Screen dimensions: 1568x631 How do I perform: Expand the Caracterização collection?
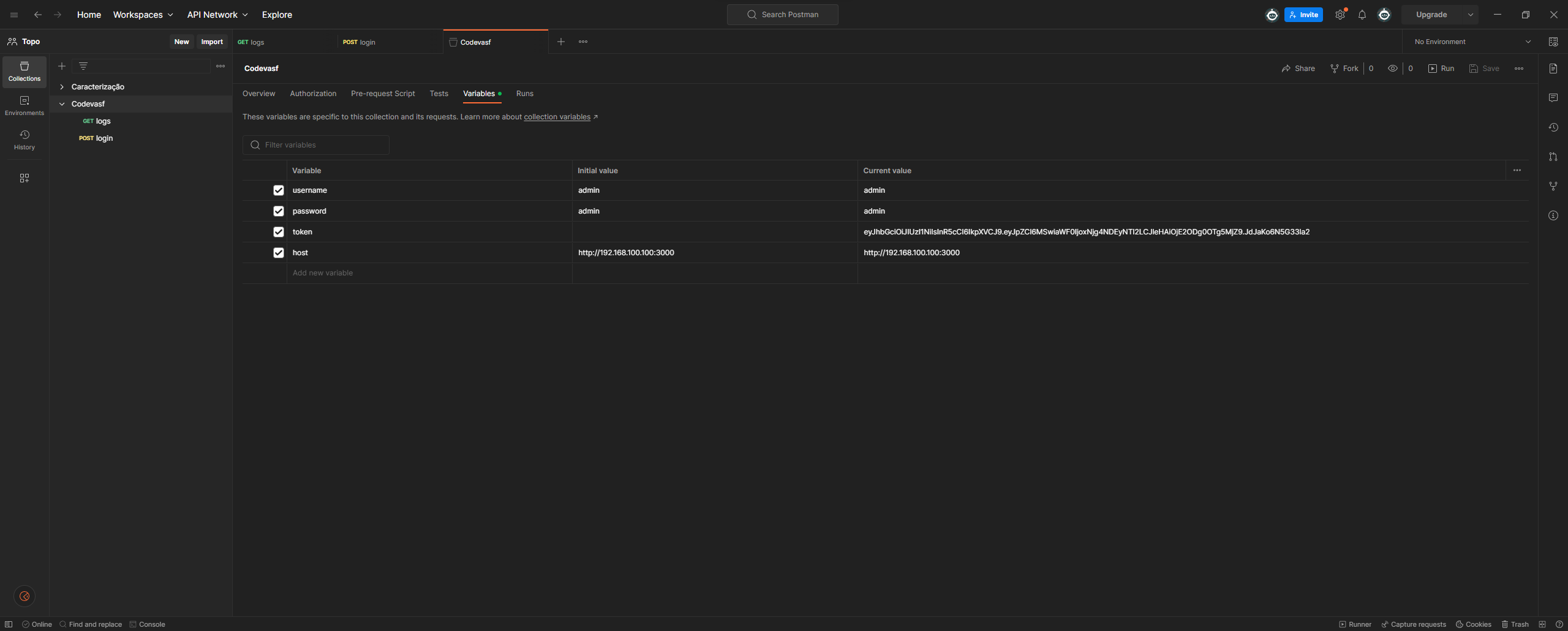pos(62,87)
